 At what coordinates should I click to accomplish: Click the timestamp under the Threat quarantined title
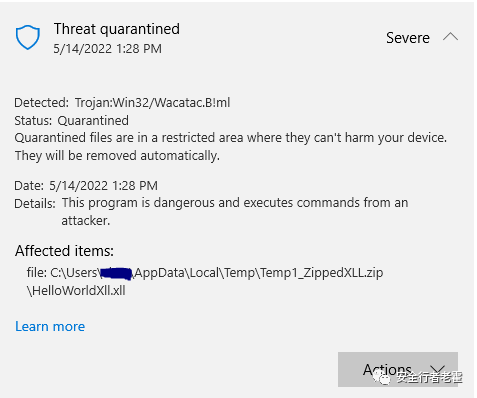coord(108,49)
